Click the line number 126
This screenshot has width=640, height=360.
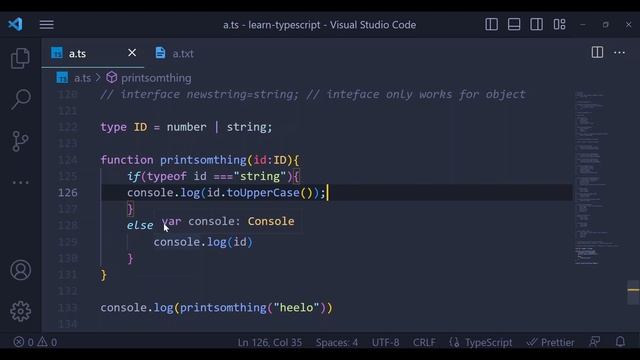pyautogui.click(x=68, y=193)
